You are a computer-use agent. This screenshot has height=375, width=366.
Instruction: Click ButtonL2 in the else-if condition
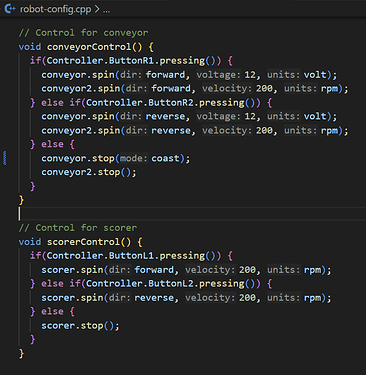(x=172, y=284)
